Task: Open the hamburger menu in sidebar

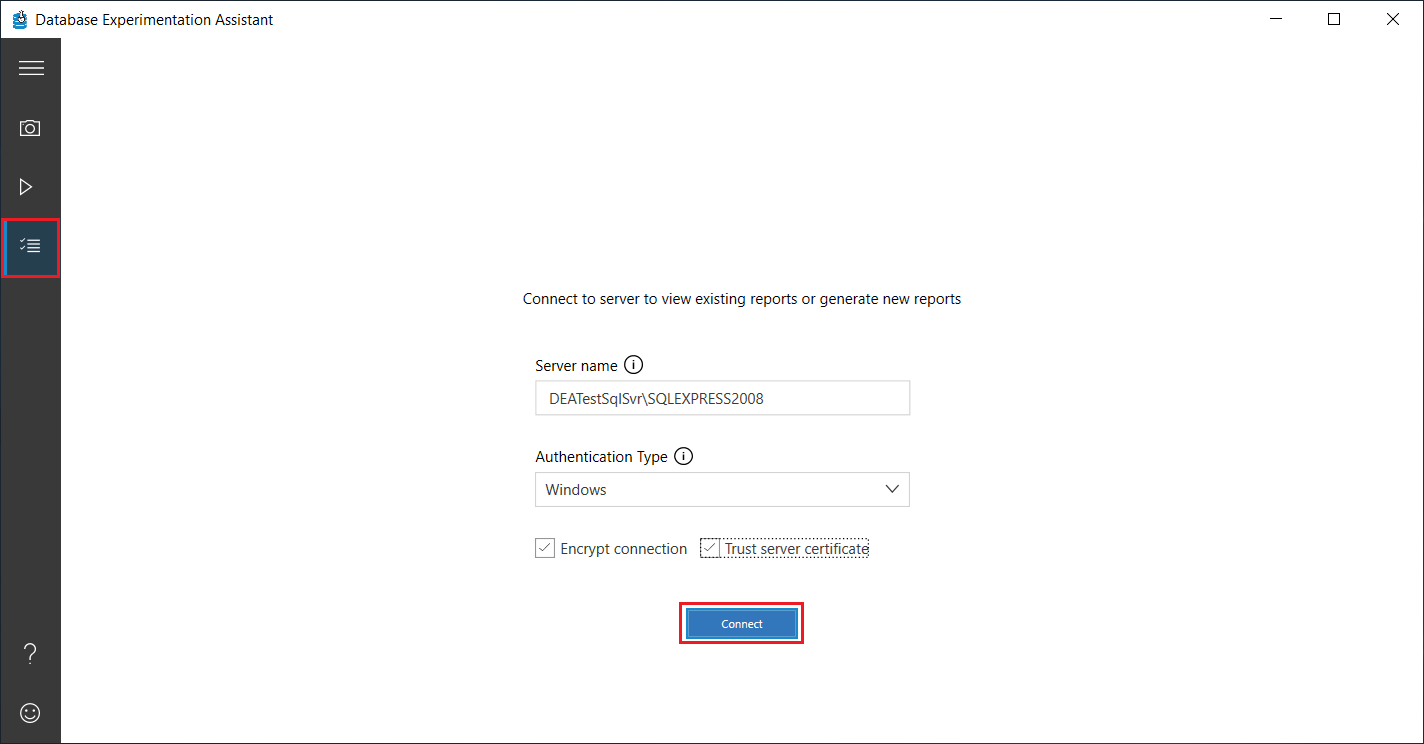Action: [x=31, y=68]
